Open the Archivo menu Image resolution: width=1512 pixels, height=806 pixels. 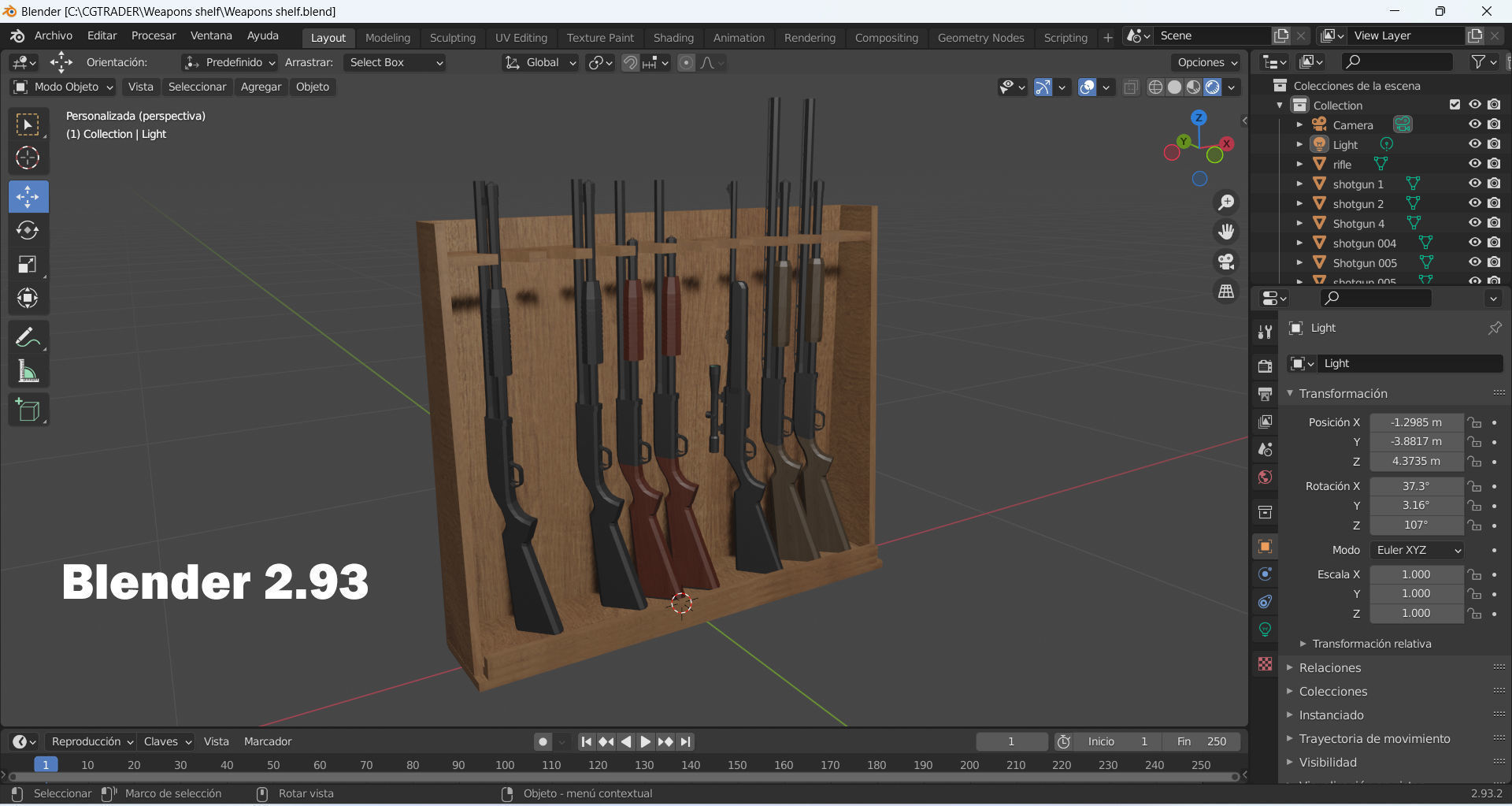[x=54, y=35]
